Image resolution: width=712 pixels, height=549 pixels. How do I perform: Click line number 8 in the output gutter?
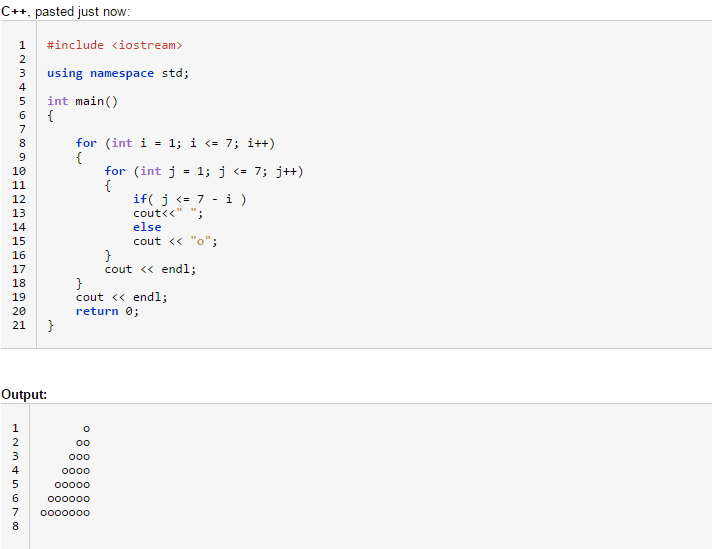pyautogui.click(x=15, y=526)
